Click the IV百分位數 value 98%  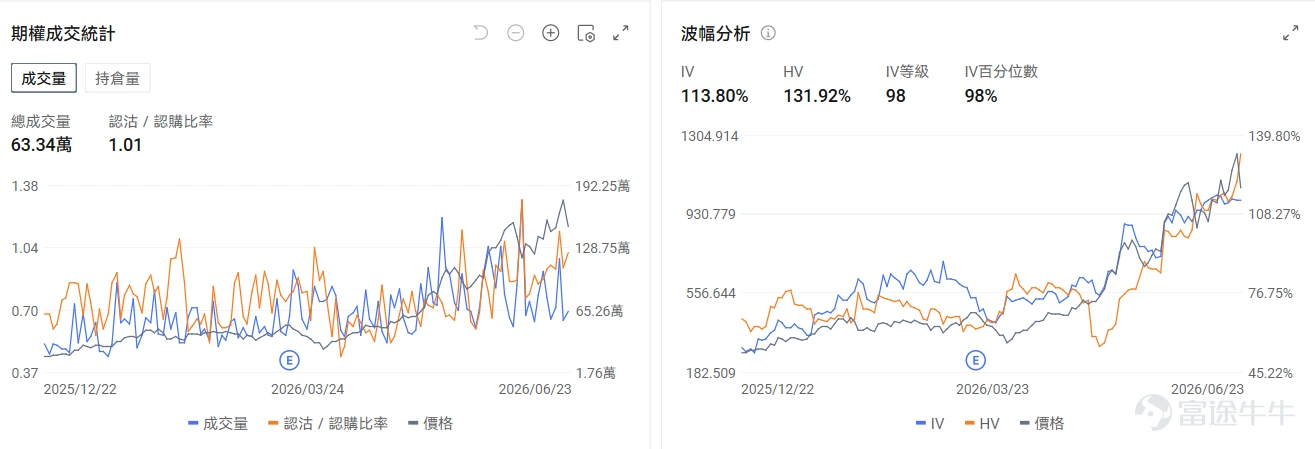(981, 96)
